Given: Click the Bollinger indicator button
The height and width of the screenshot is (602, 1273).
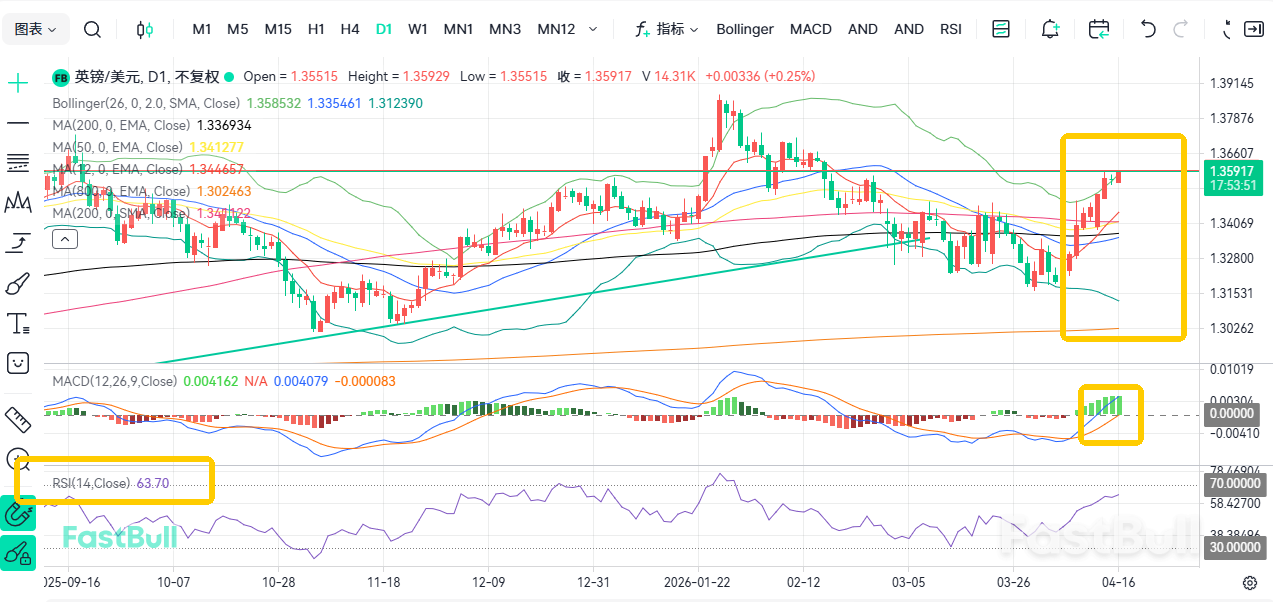Looking at the screenshot, I should pos(744,29).
